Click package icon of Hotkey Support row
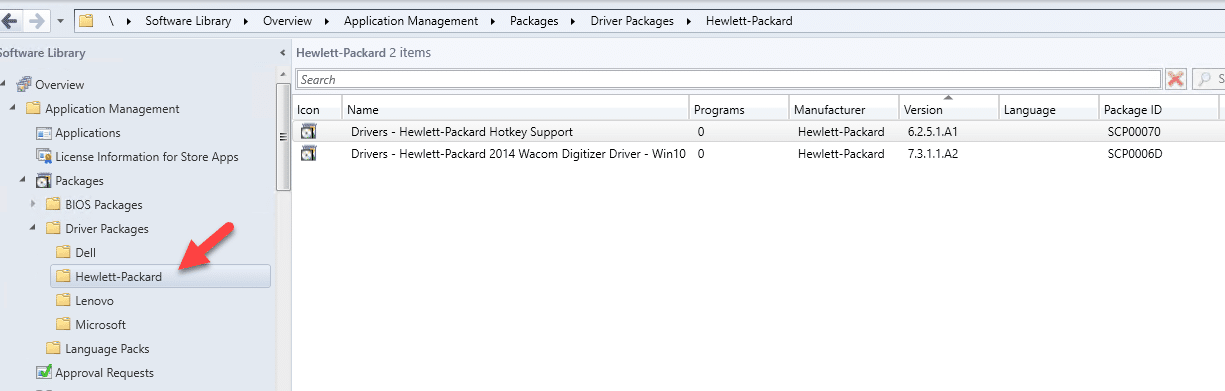 pyautogui.click(x=309, y=132)
